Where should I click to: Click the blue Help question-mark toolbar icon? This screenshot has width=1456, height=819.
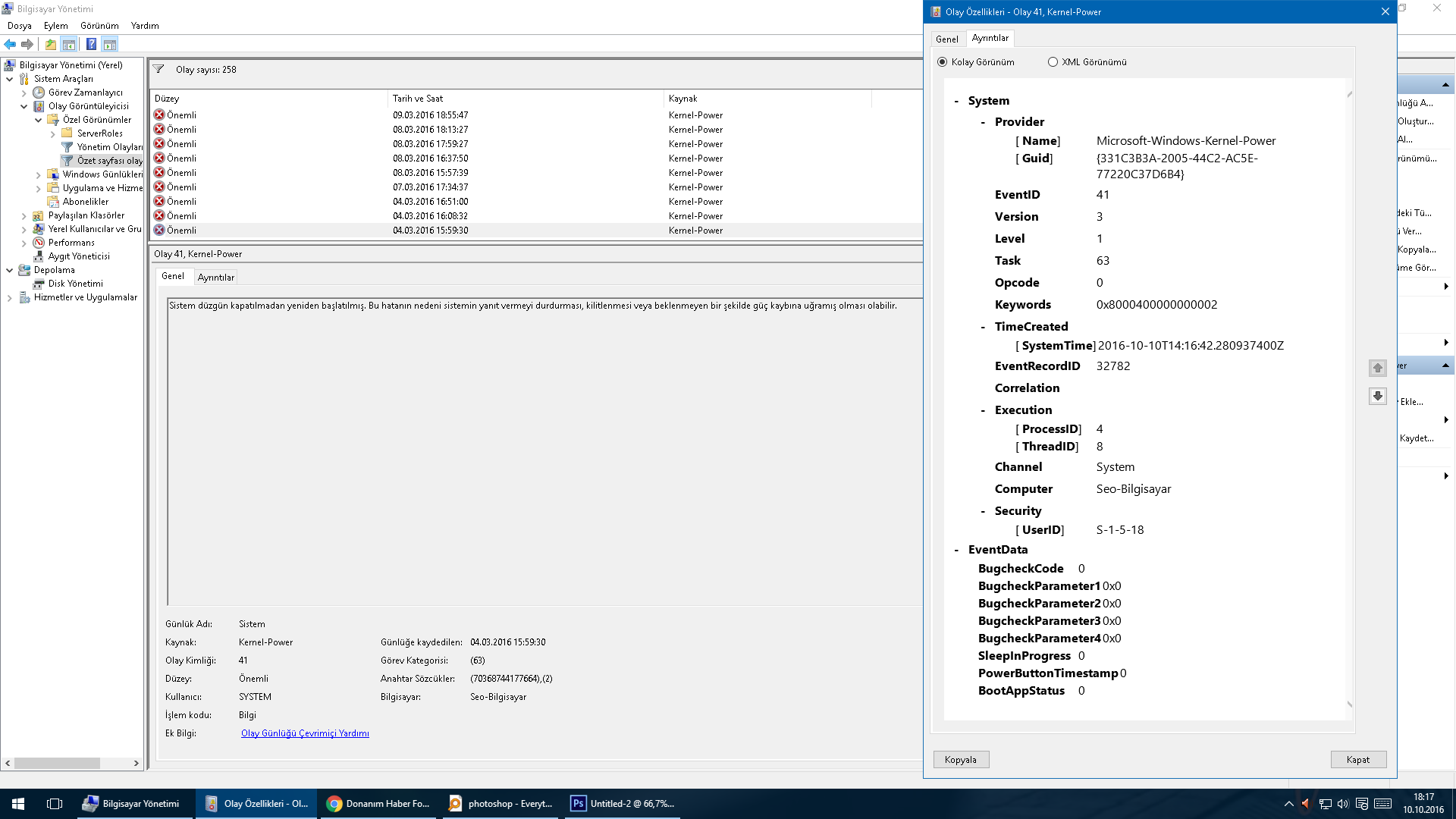coord(91,44)
